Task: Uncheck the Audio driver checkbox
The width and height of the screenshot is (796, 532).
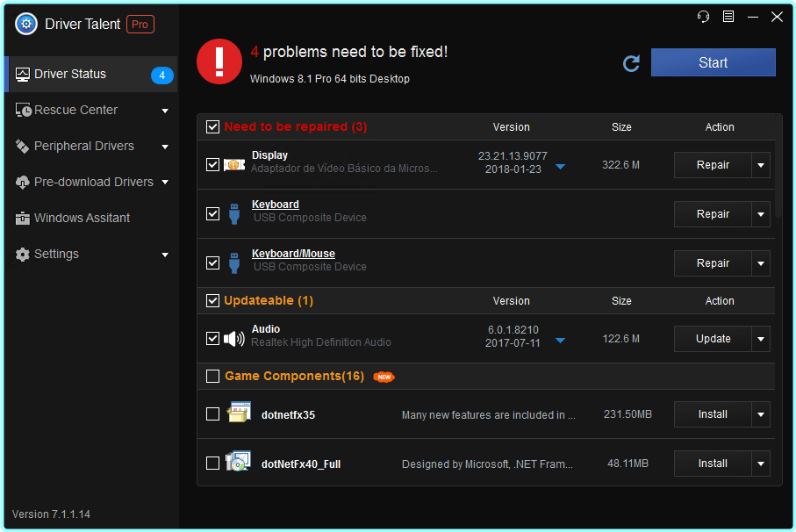Action: pos(213,338)
